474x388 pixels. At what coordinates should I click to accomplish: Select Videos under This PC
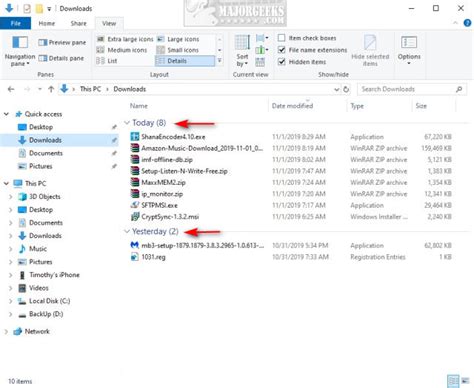pos(39,288)
